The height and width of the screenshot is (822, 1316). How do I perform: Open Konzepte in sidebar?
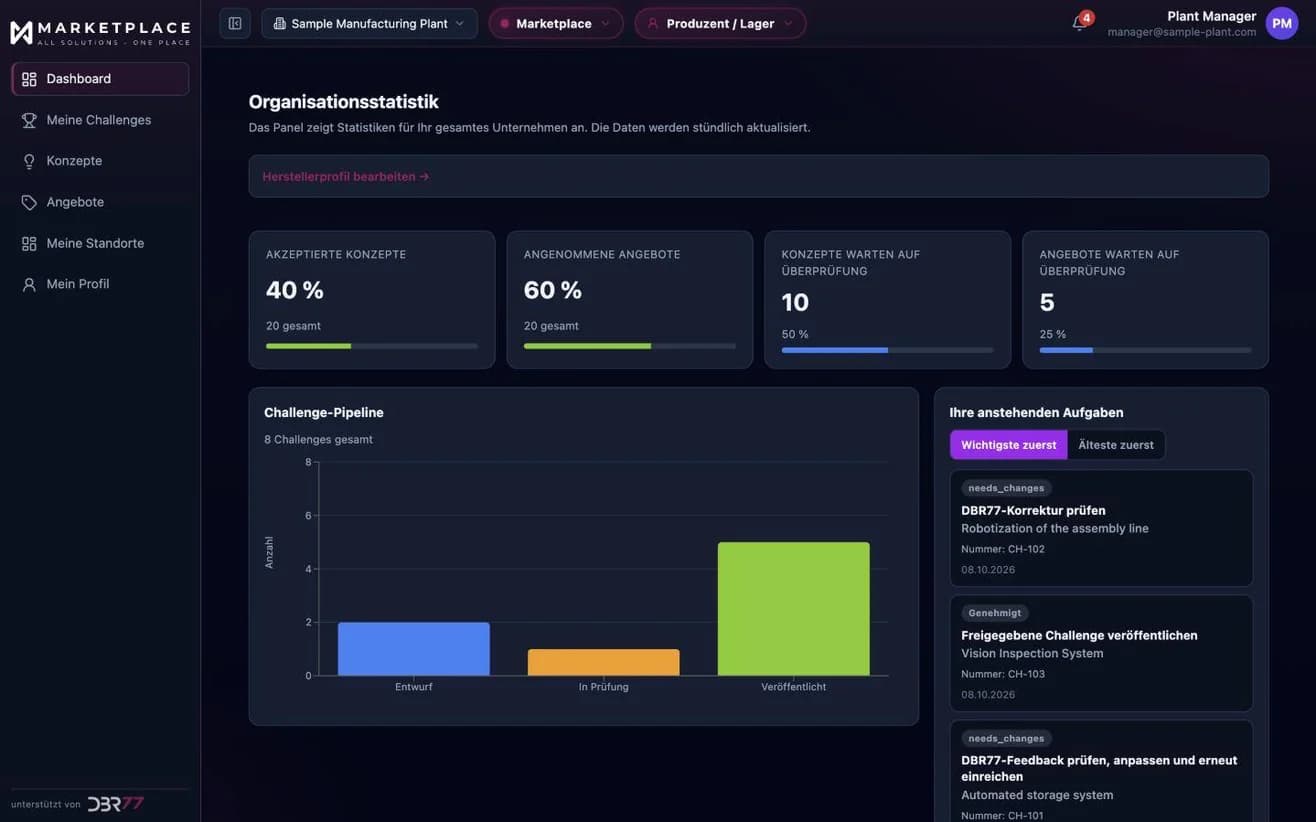100,161
